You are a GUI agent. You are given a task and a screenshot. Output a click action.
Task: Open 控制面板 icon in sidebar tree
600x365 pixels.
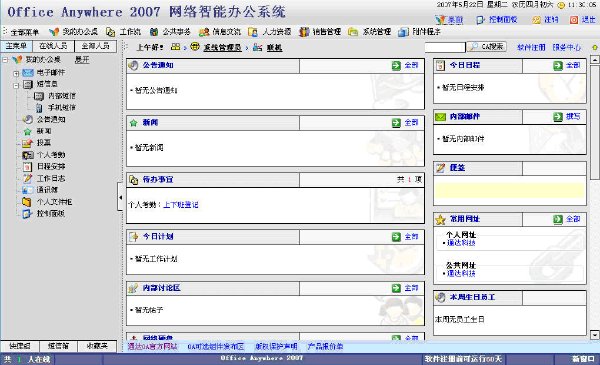tap(27, 213)
